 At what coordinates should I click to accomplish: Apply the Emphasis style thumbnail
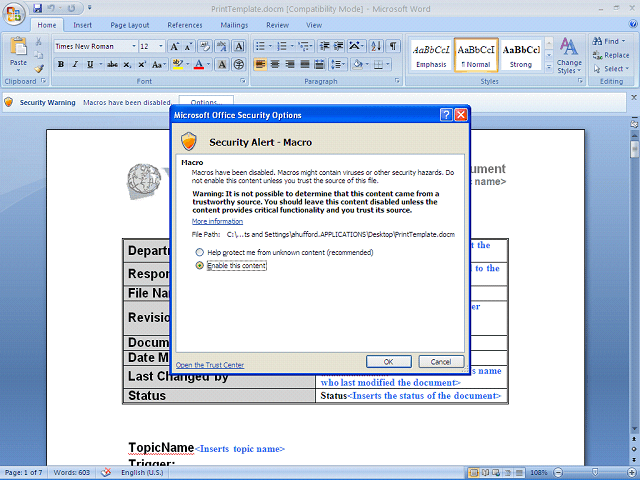431,56
